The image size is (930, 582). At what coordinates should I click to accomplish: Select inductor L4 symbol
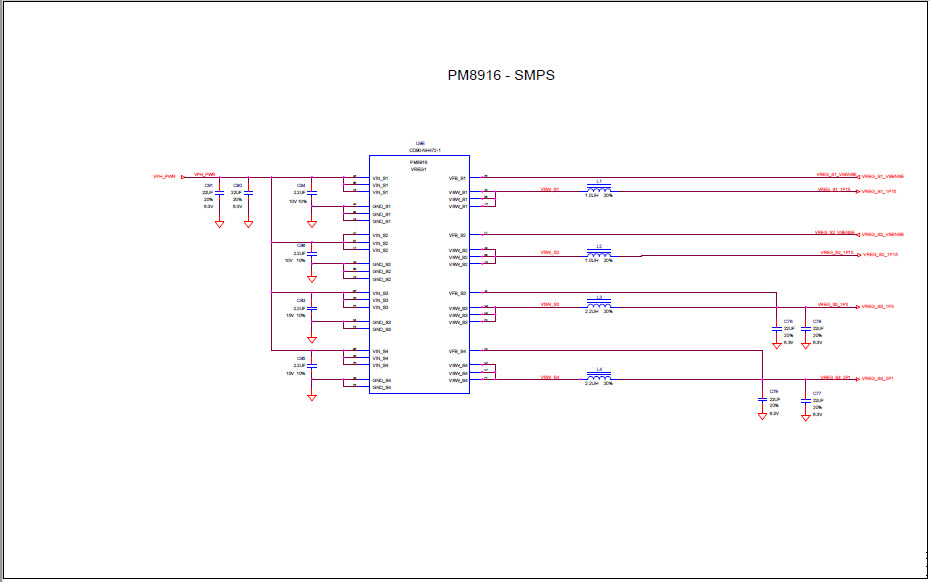click(598, 378)
